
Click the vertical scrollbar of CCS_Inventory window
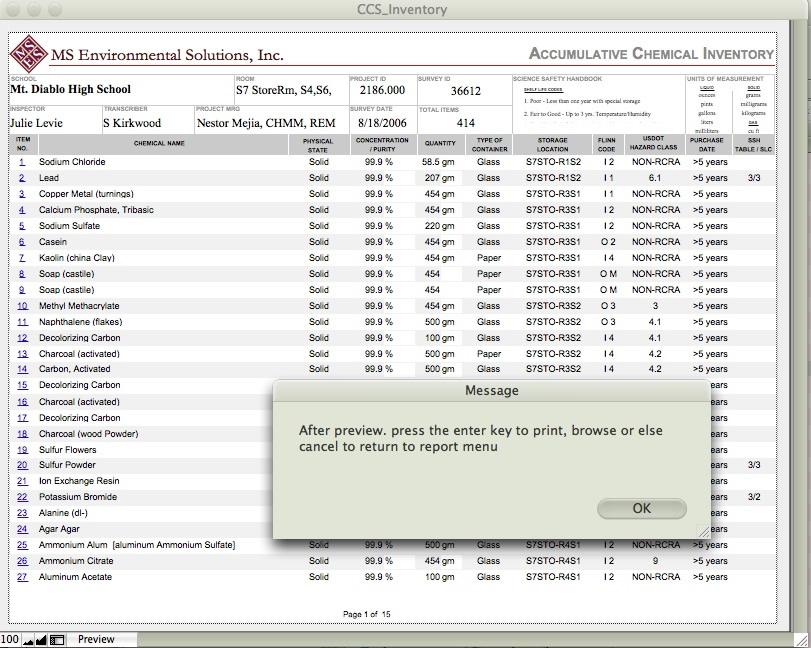coord(800,326)
